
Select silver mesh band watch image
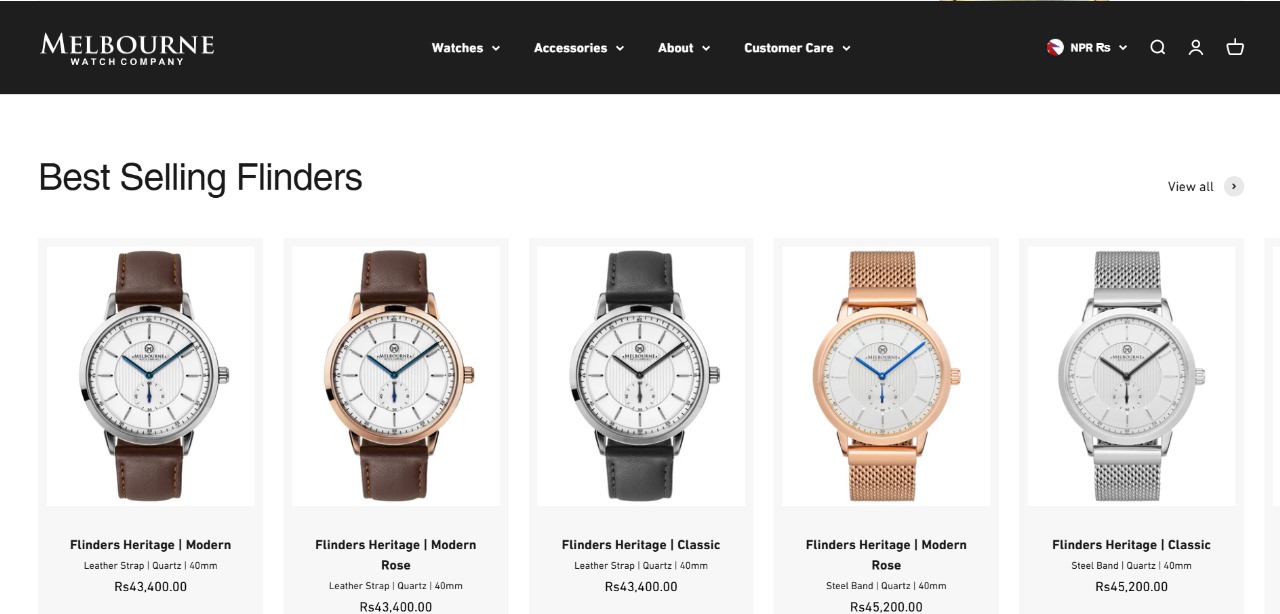coord(1131,376)
